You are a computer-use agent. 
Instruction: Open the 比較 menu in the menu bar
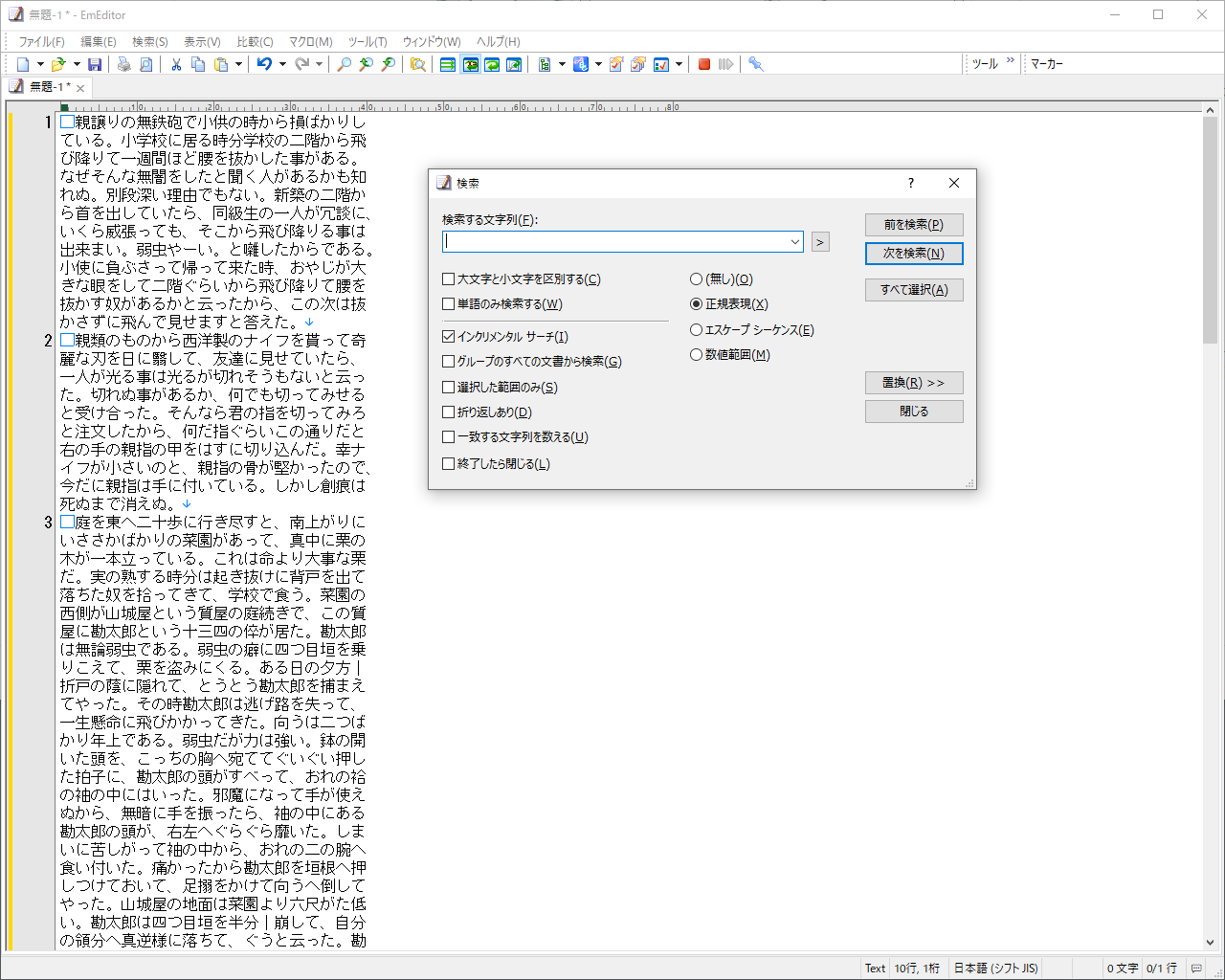point(255,41)
